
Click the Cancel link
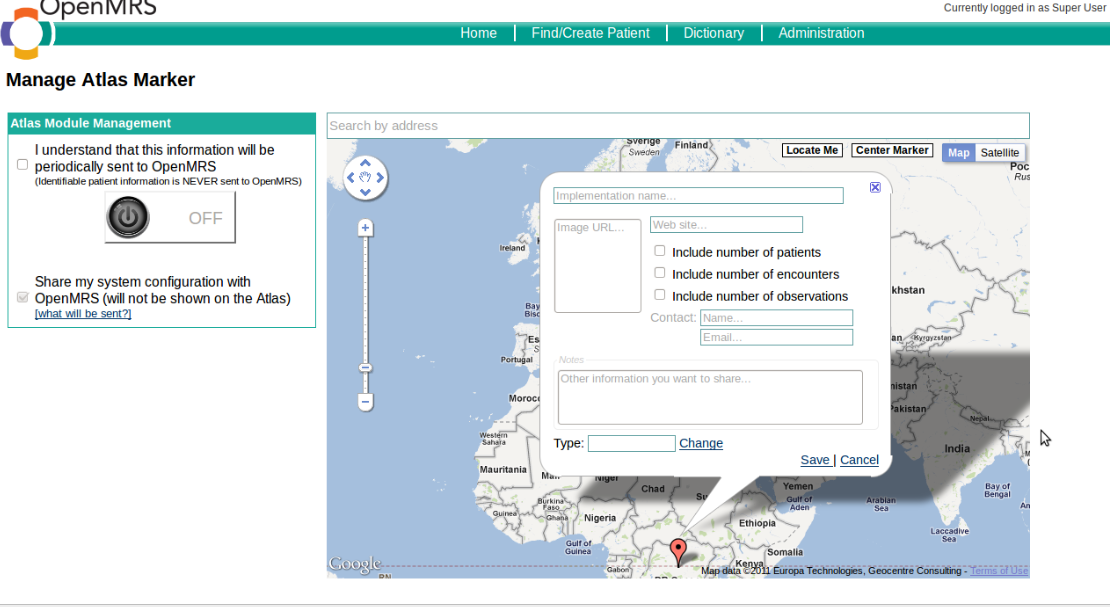click(859, 460)
